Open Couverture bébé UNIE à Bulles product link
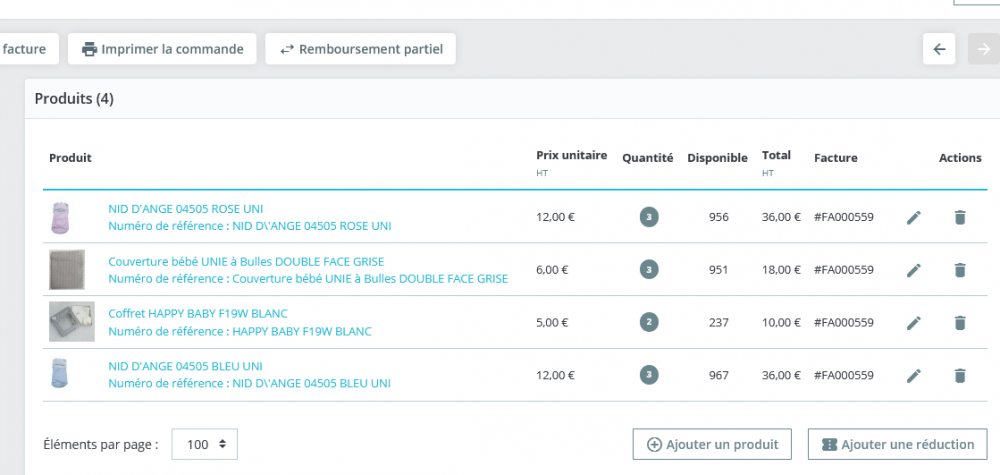This screenshot has width=1000, height=475. click(x=246, y=262)
